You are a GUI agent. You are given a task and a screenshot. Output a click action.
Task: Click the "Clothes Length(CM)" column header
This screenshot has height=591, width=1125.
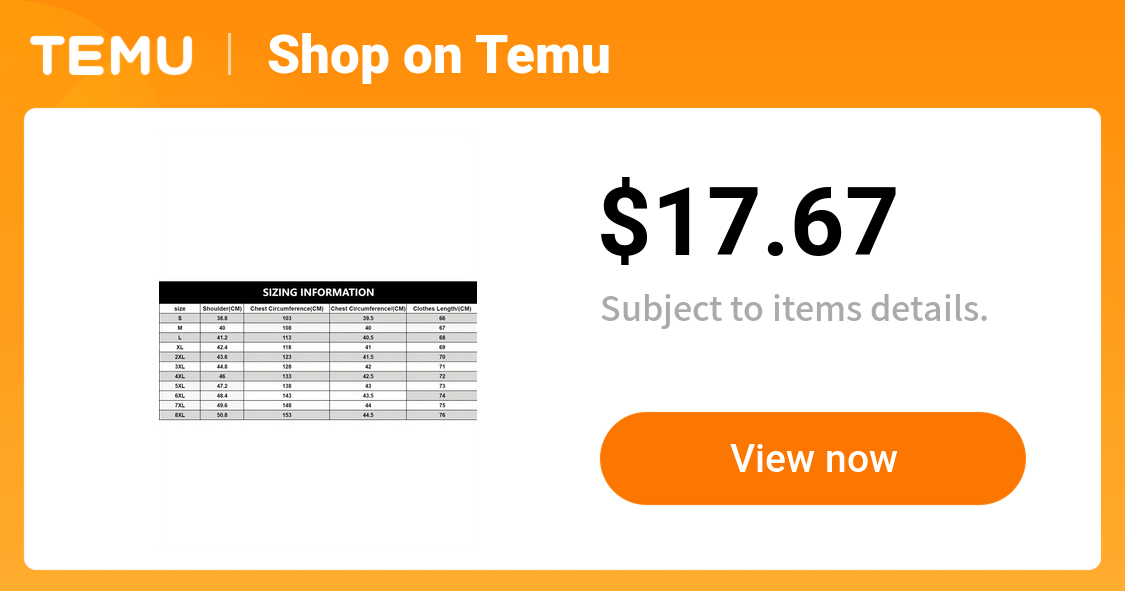click(x=442, y=308)
